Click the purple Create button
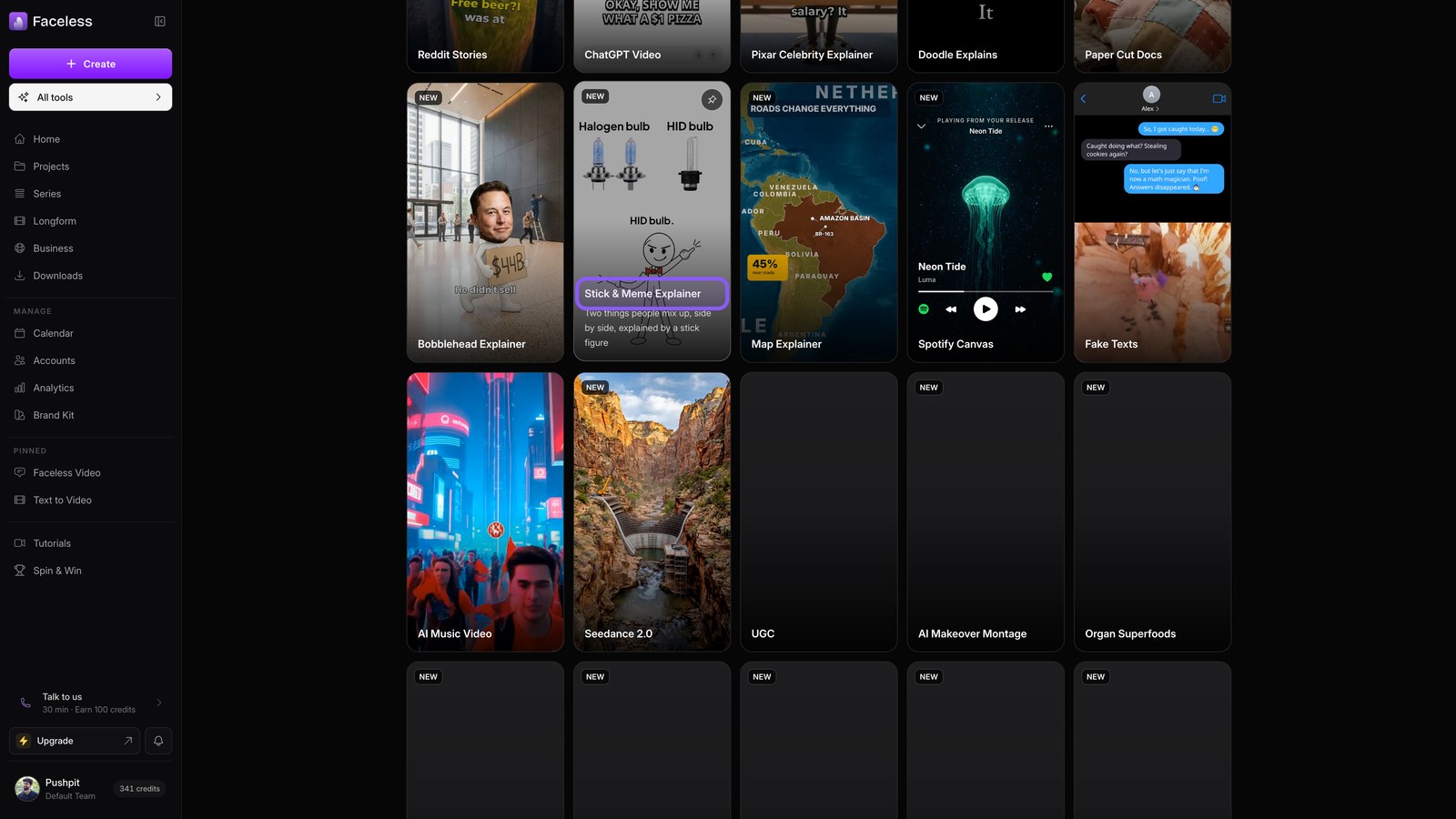The image size is (1456, 819). (x=90, y=64)
